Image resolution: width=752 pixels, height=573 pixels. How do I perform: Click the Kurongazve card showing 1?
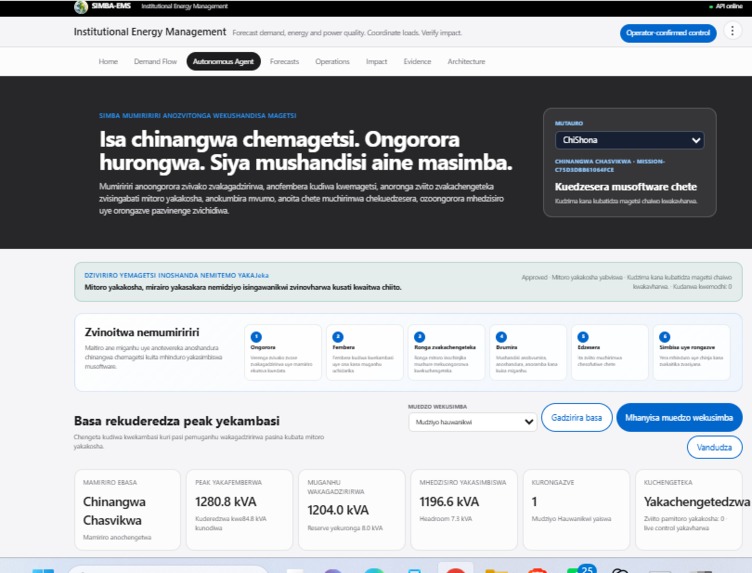pyautogui.click(x=576, y=510)
